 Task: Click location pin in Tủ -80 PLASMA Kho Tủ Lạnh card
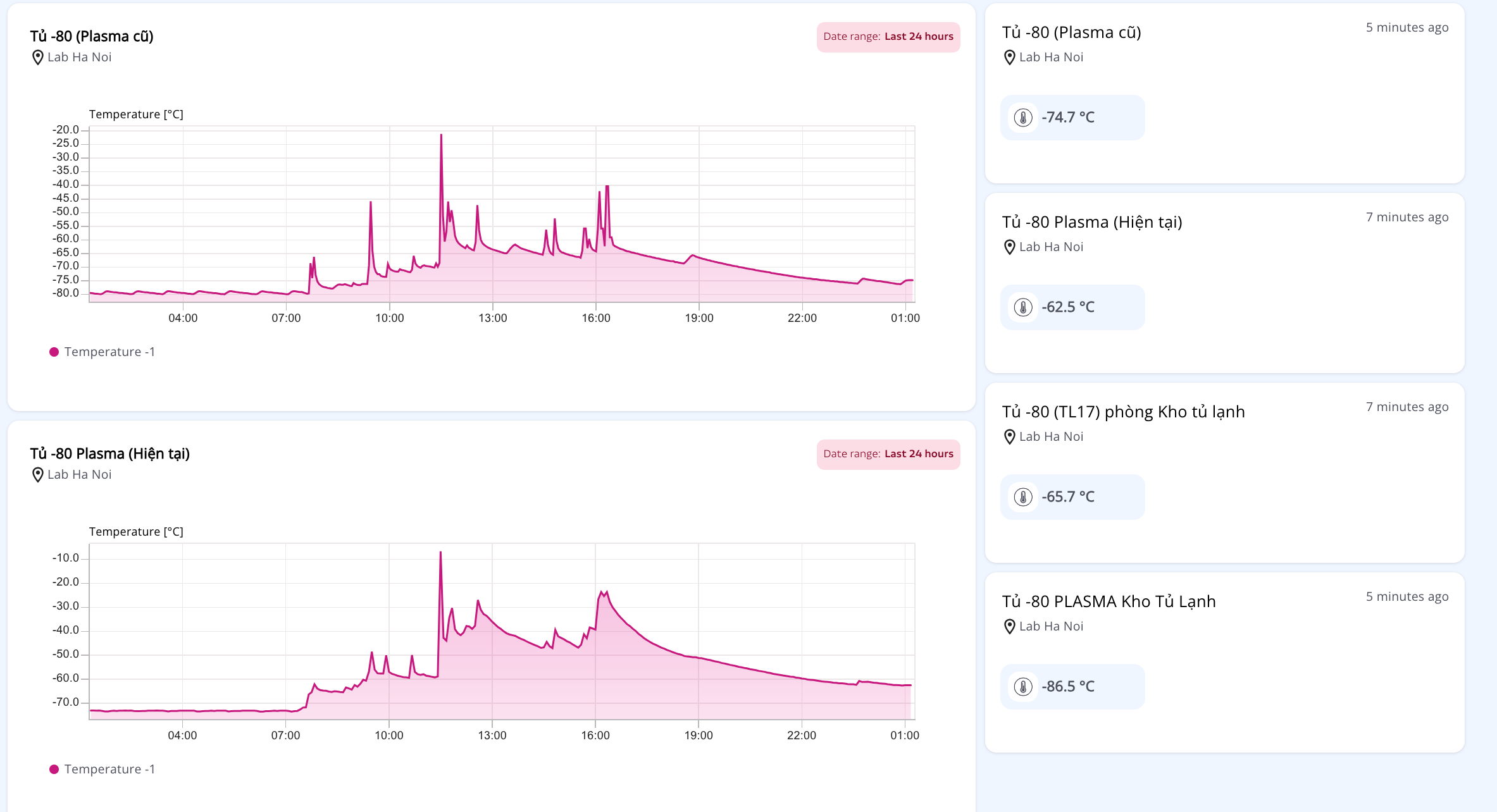coord(1010,627)
